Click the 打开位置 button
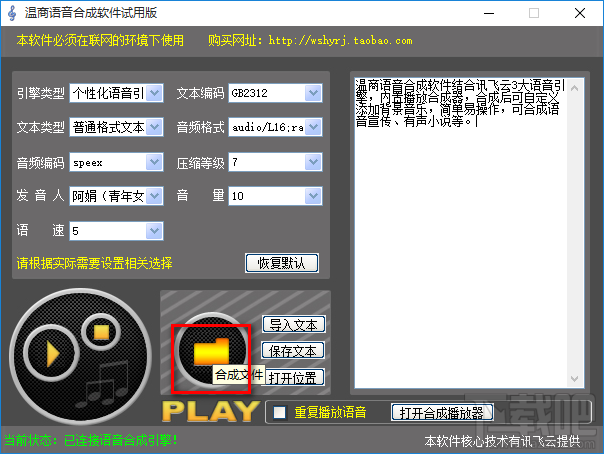 click(293, 378)
